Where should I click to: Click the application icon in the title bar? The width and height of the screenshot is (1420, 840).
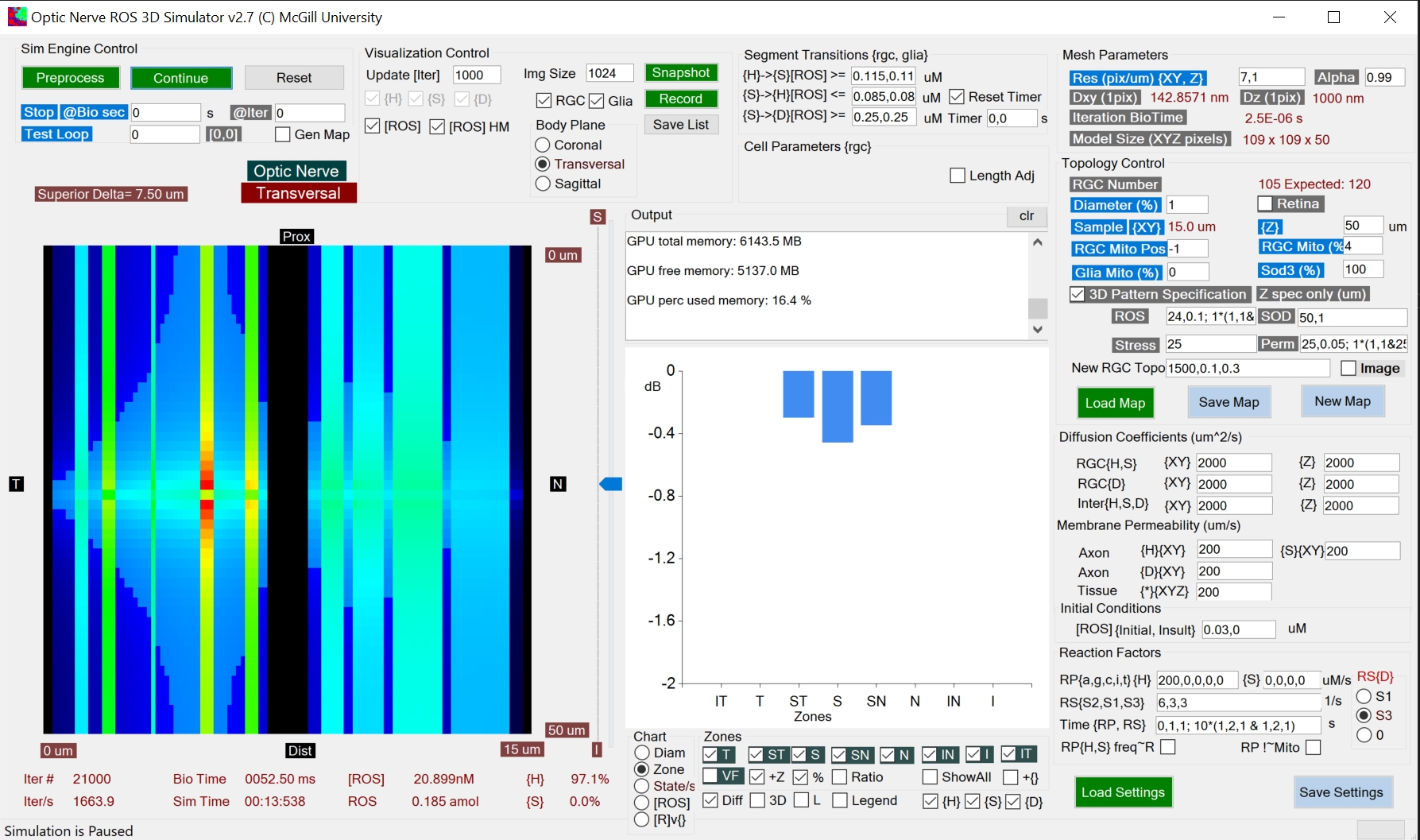click(17, 16)
